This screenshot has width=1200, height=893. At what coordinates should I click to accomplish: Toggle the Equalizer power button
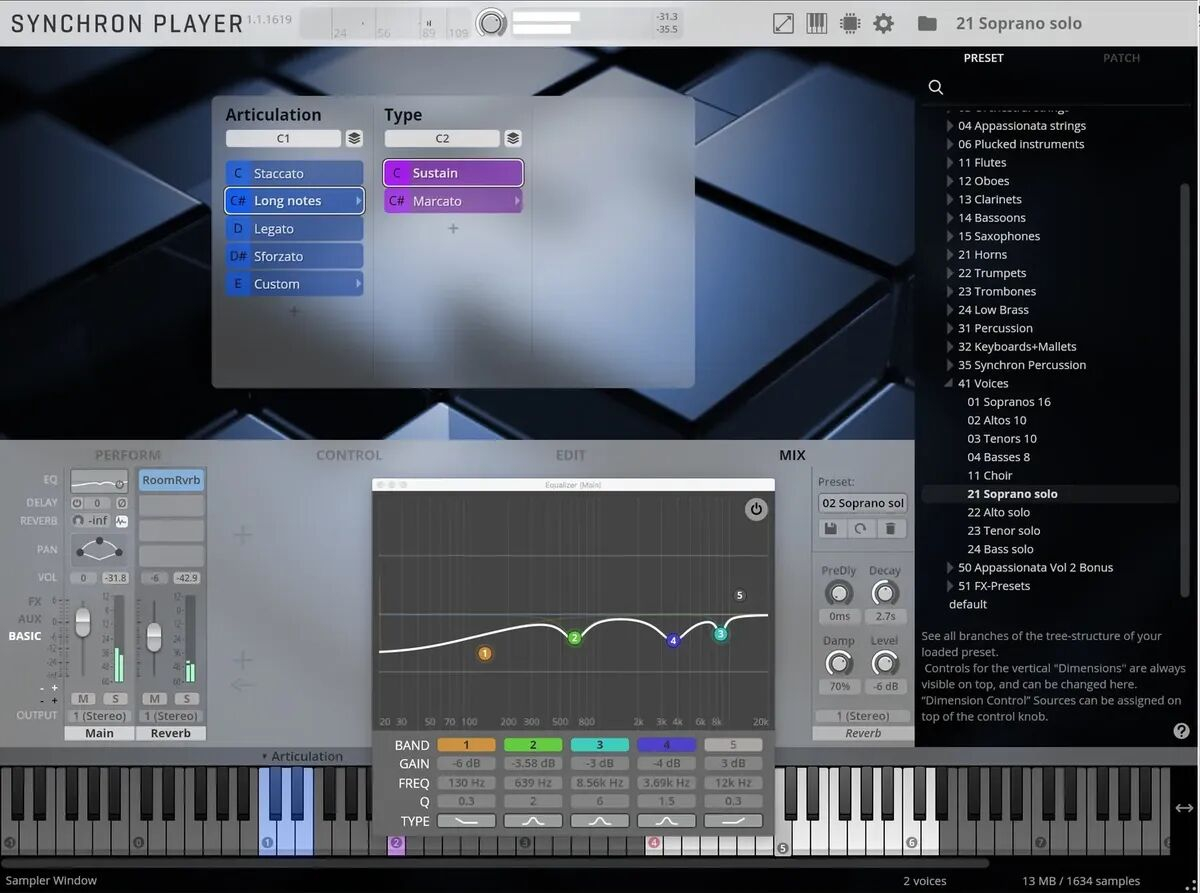tap(756, 509)
